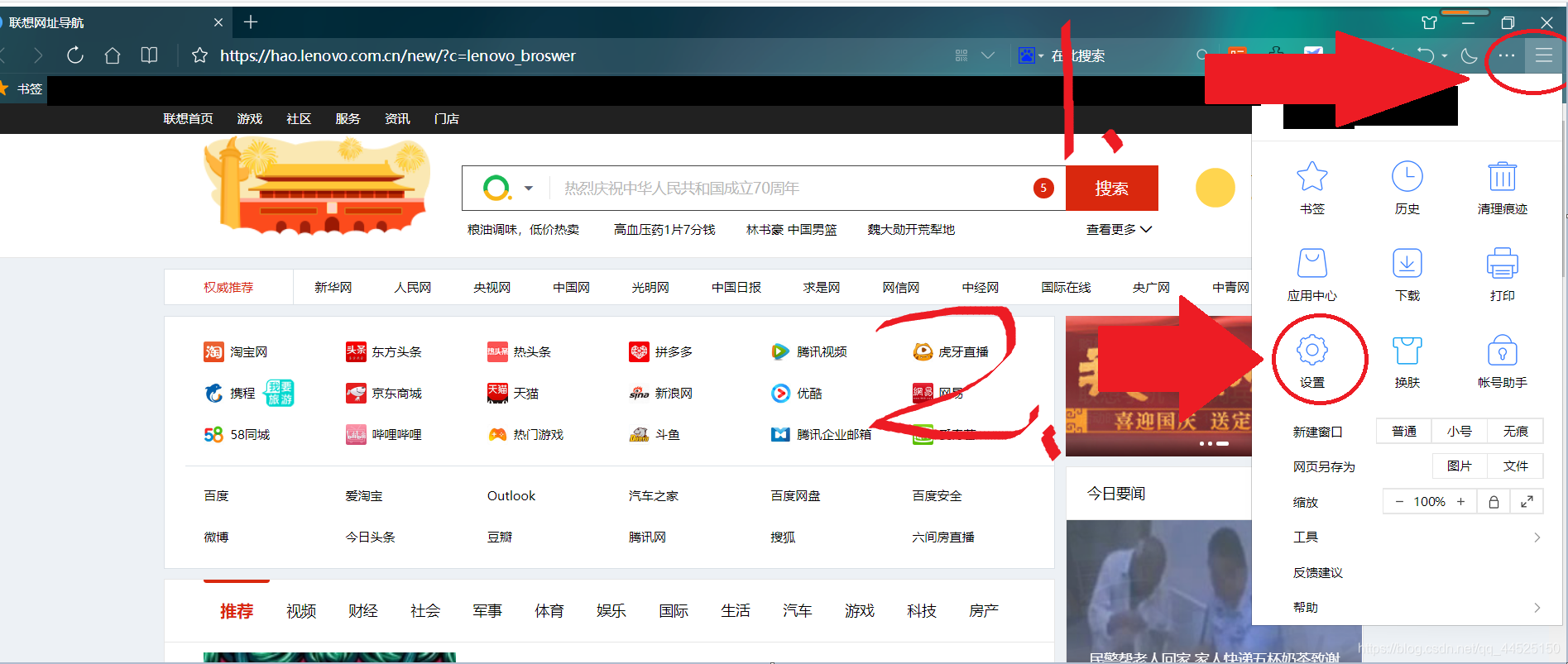Viewport: 1568px width, 664px height.
Task: Decrease zoom with minus button
Action: tap(1399, 501)
